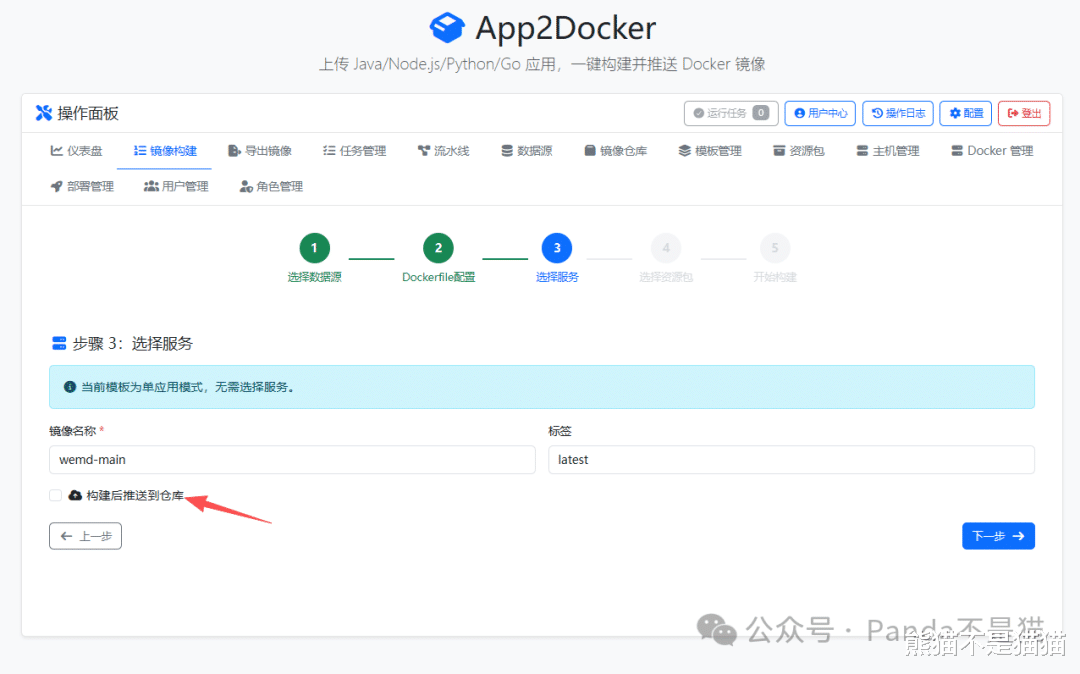Click the 步骤 3: 选择服务 heading

(x=132, y=344)
